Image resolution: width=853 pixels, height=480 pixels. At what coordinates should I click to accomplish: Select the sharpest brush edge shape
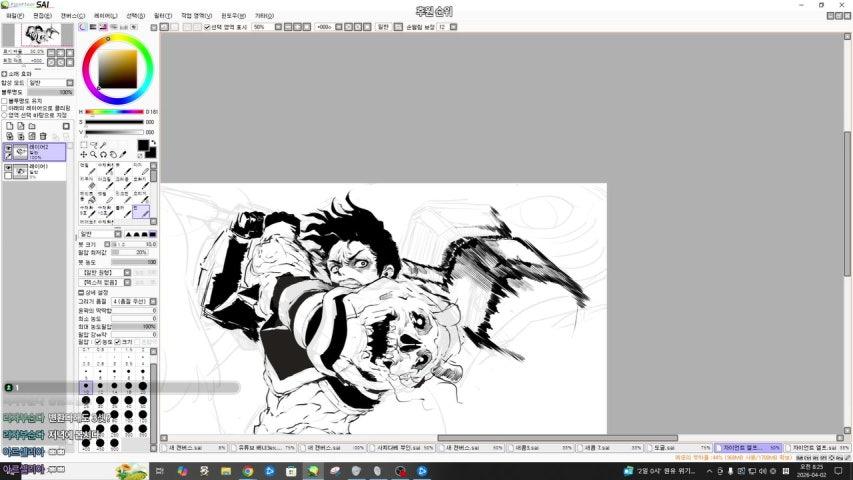[129, 234]
